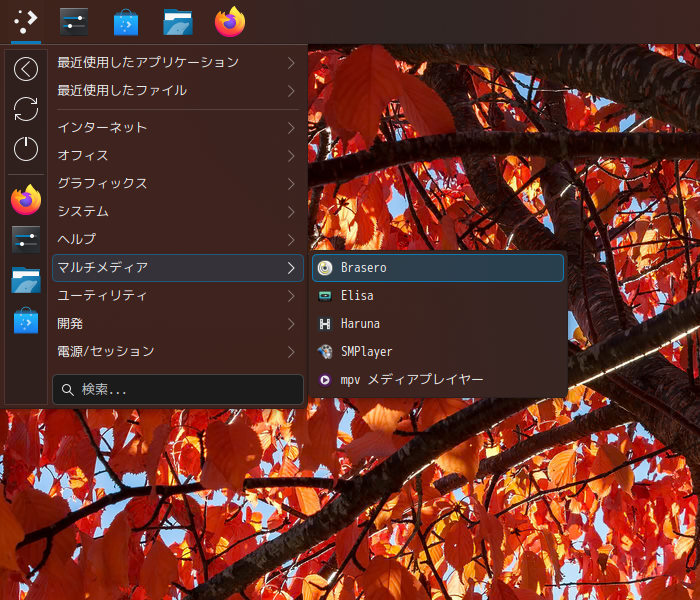The image size is (700, 600).
Task: Click the back arrow circle in menu sidebar
Action: [x=26, y=69]
